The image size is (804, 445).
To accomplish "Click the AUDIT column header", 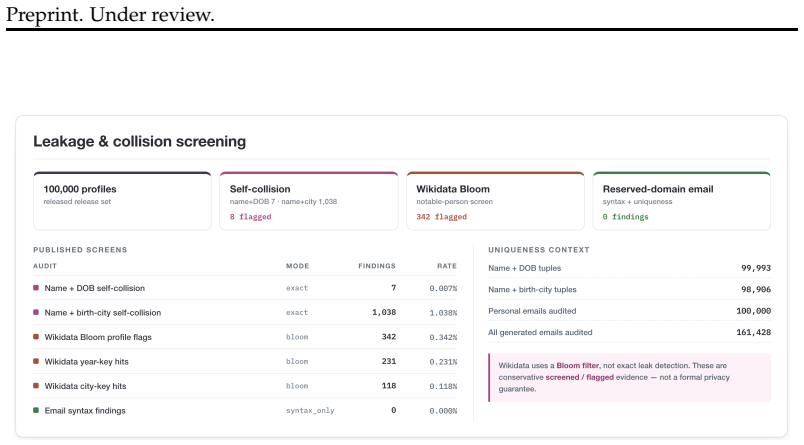I will point(45,266).
